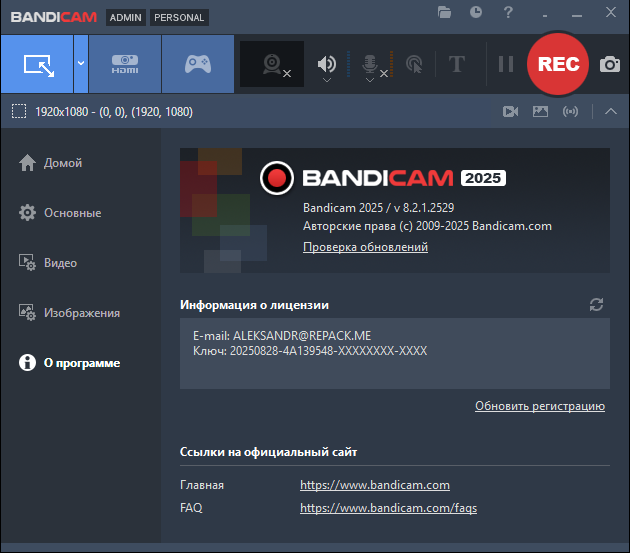The width and height of the screenshot is (630, 553).
Task: Click the license key text line
Action: click(310, 351)
